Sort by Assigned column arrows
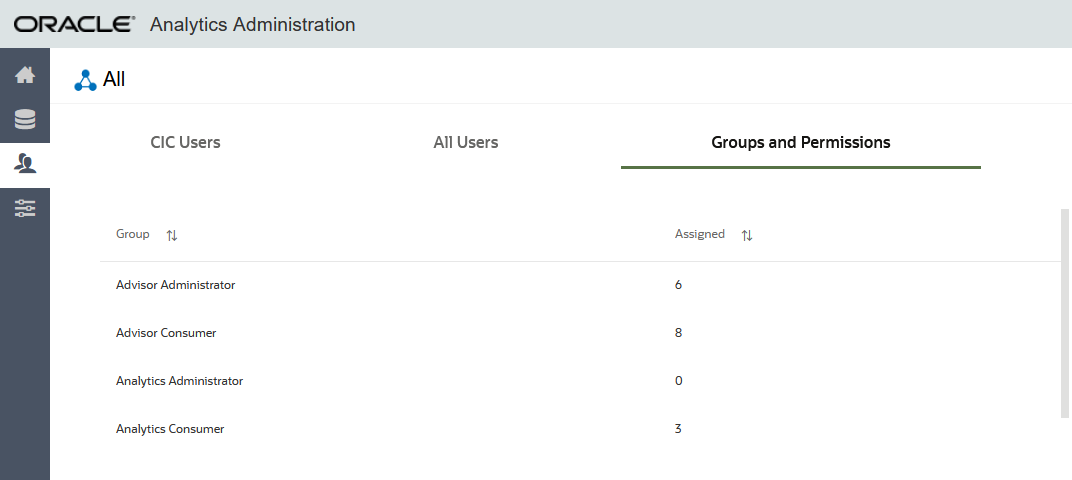Screen dimensions: 1072x480 click(x=747, y=235)
